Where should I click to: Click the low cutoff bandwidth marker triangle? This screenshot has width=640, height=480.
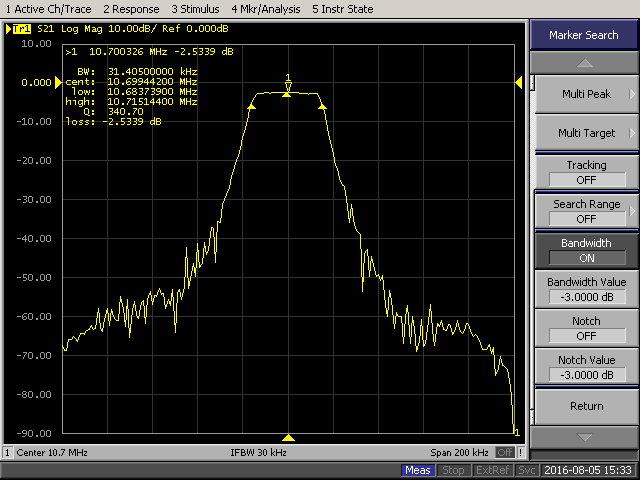(251, 107)
